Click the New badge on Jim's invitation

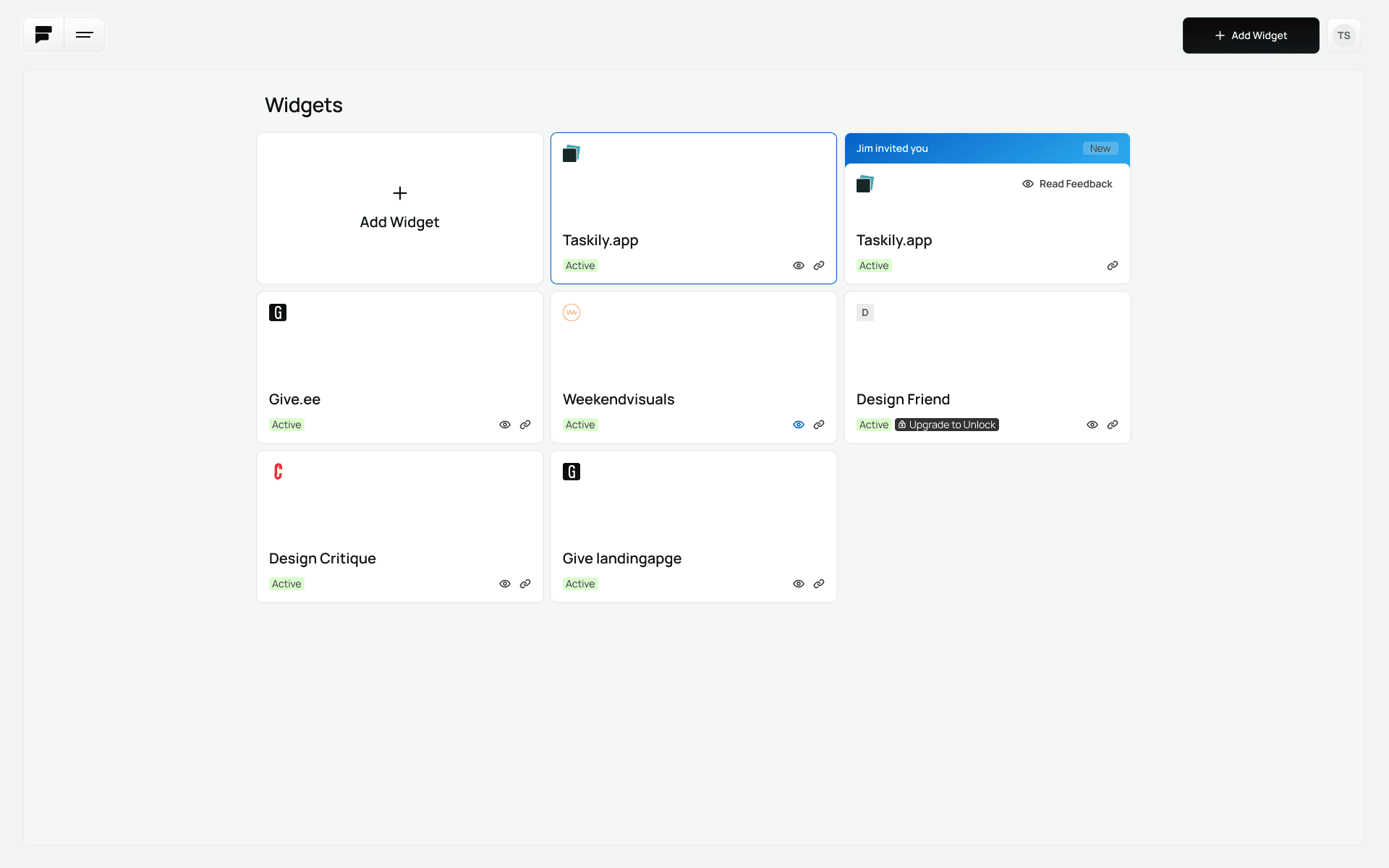[x=1100, y=148]
